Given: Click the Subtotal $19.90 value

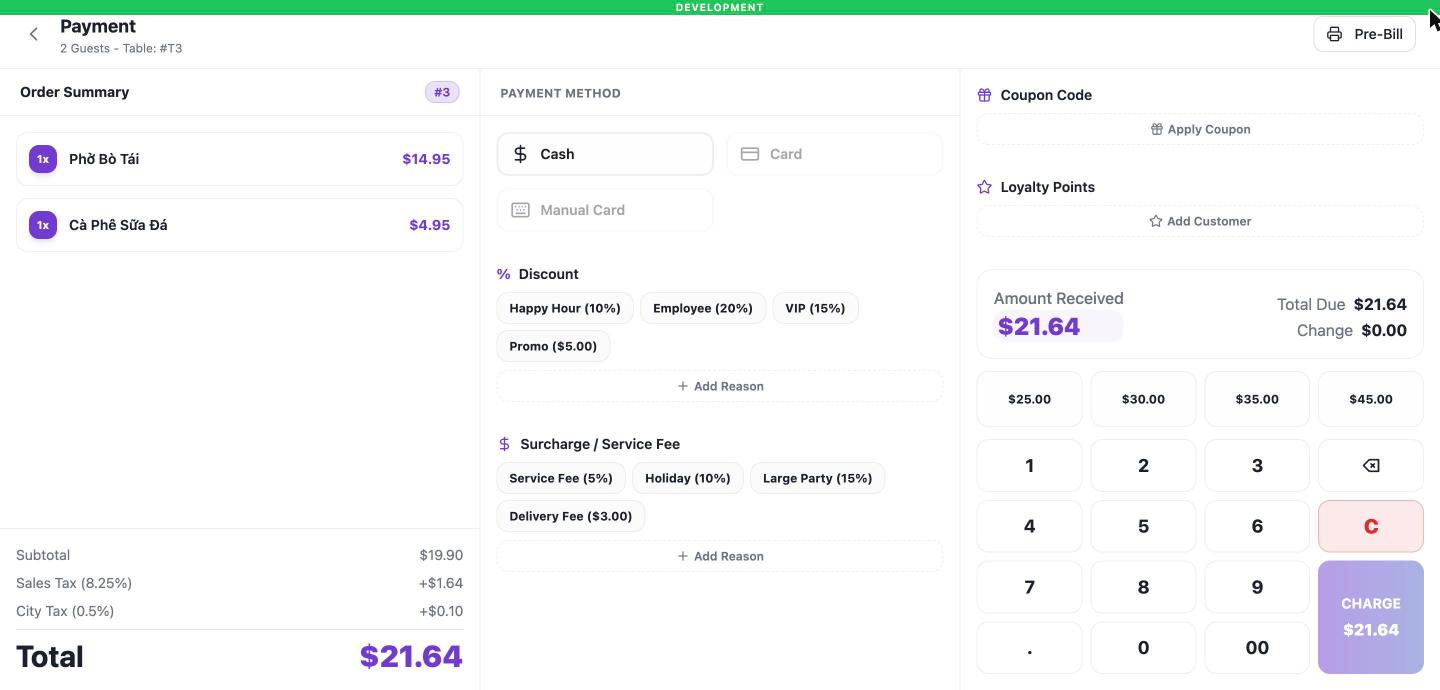Looking at the screenshot, I should (x=441, y=555).
